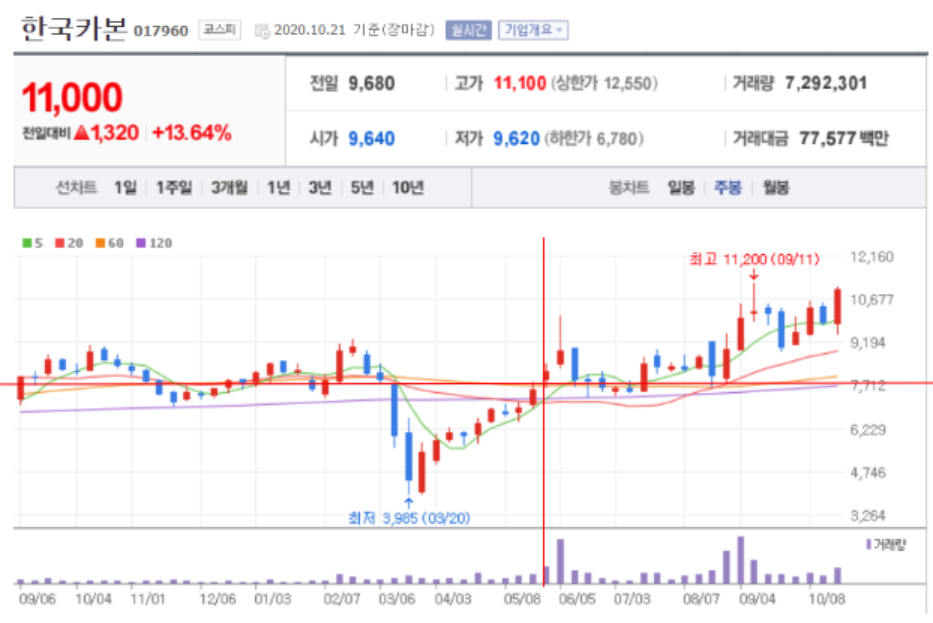The height and width of the screenshot is (623, 933).
Task: Switch candle chart to 일봉
Action: click(x=681, y=188)
